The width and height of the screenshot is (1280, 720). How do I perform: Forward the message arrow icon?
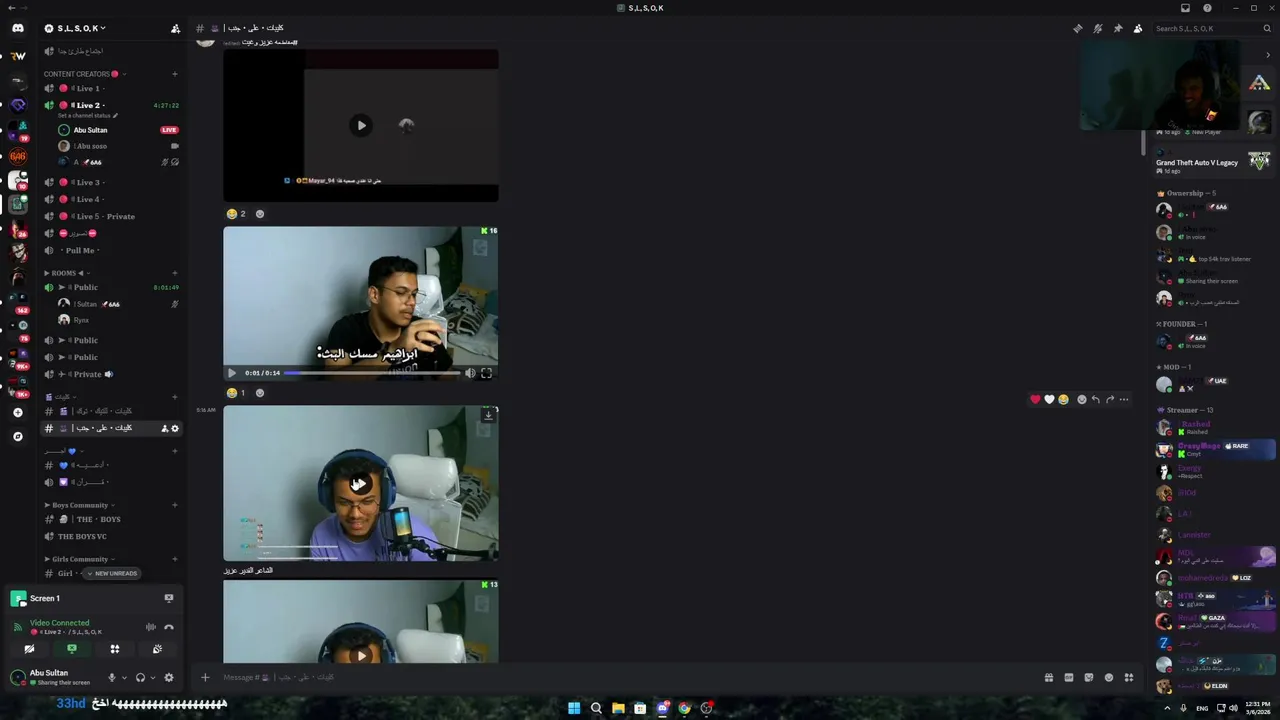pyautogui.click(x=1109, y=399)
